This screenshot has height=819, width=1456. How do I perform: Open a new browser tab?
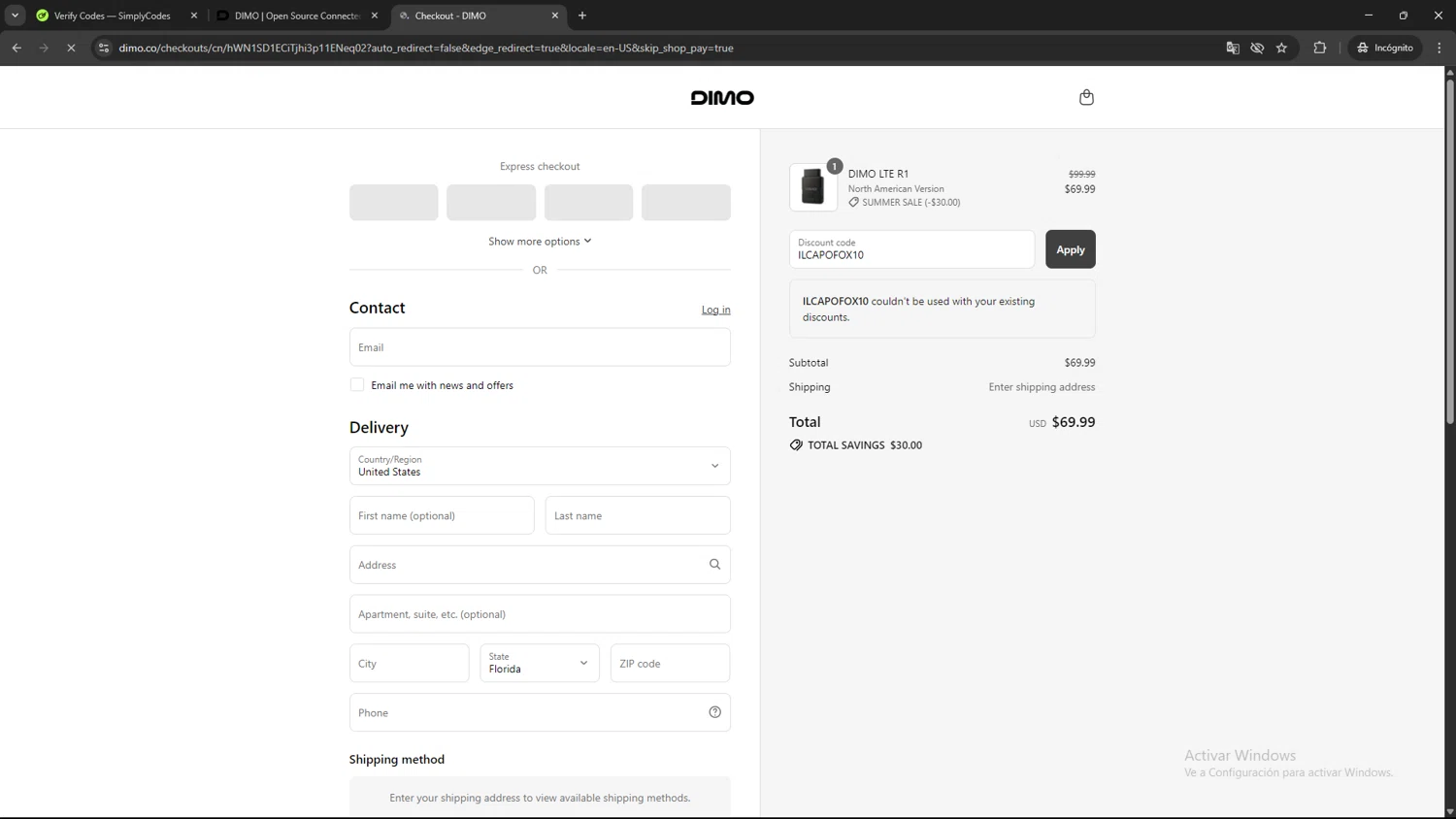[582, 16]
